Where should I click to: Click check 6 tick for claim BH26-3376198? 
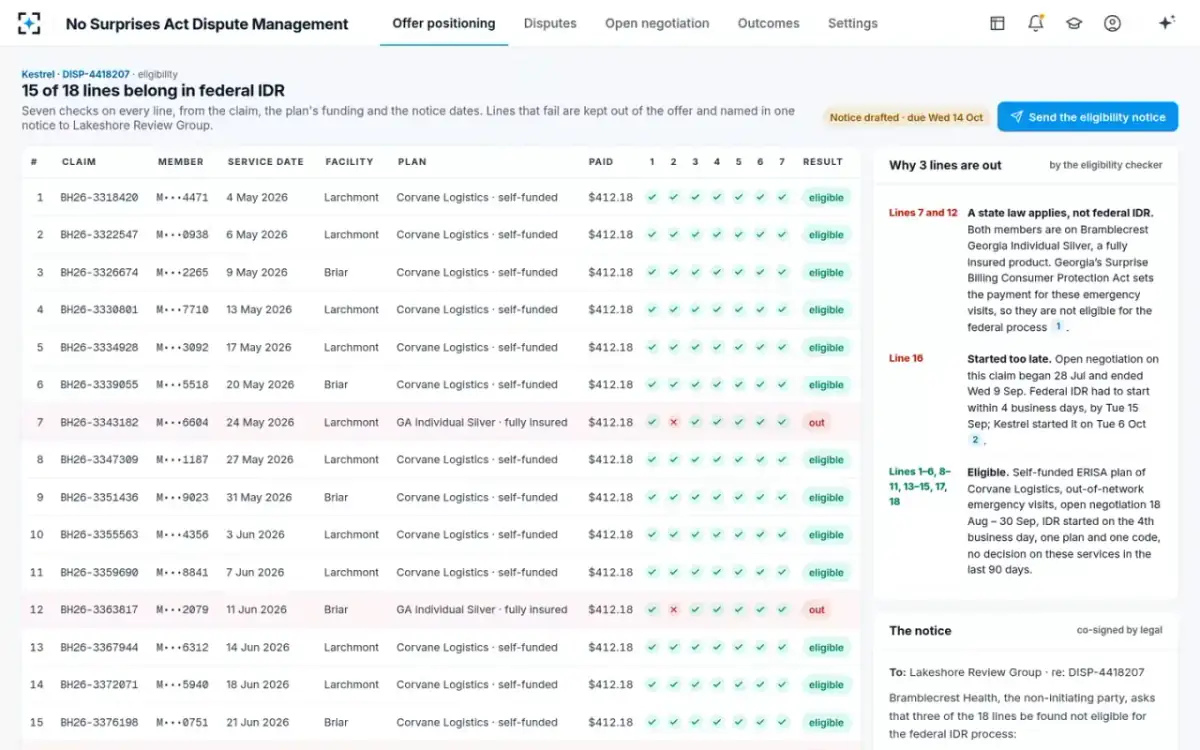[x=760, y=722]
